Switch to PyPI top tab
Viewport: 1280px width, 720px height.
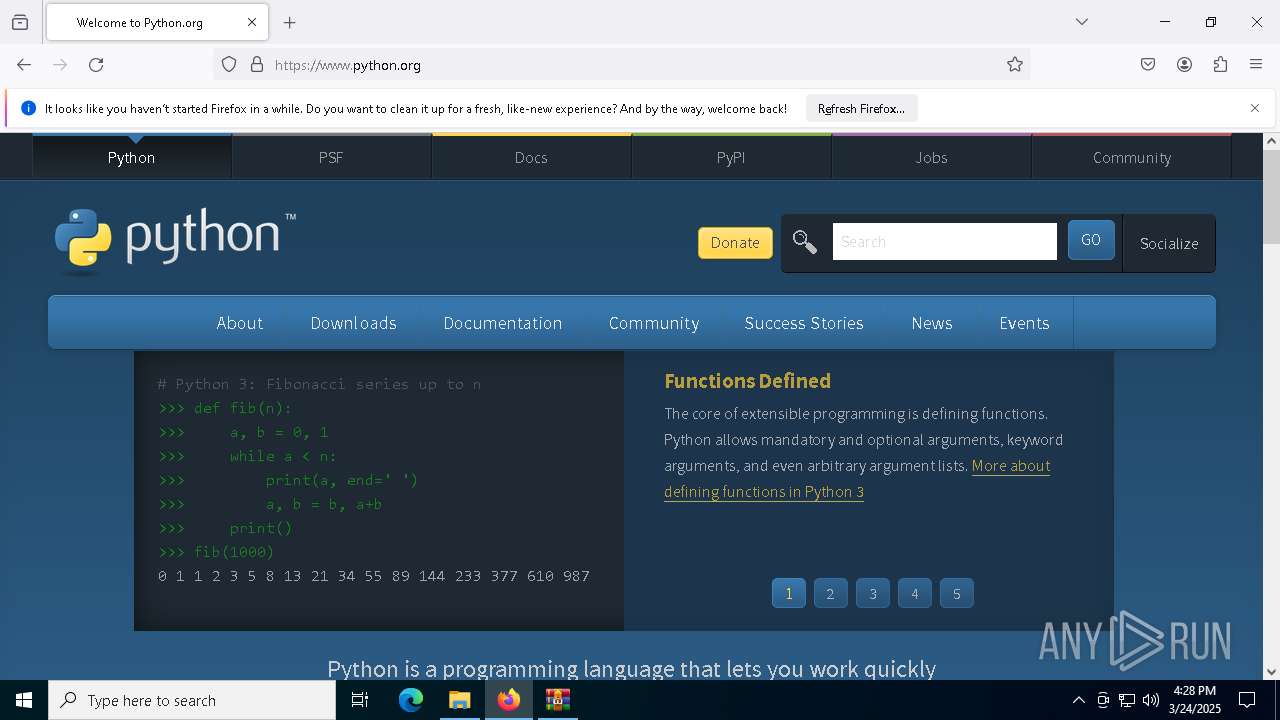point(731,157)
